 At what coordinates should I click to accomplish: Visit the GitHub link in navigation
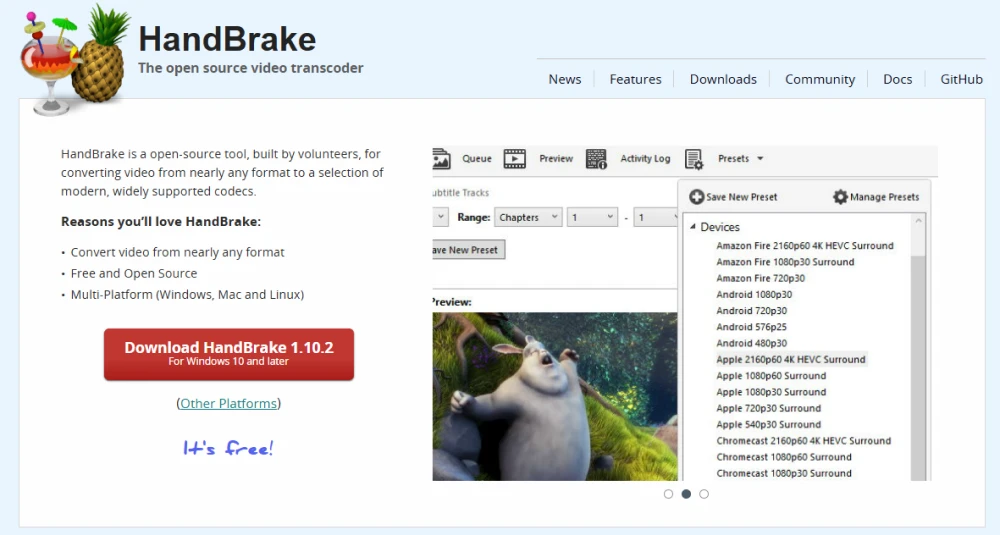(x=961, y=79)
